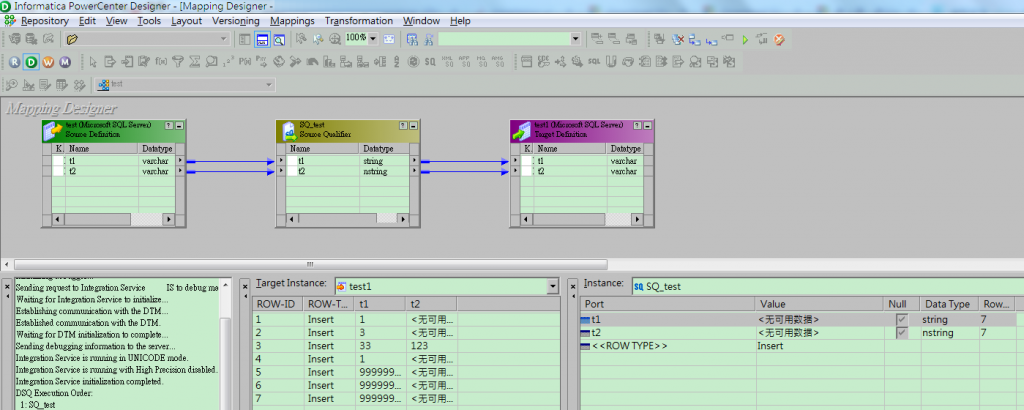
Task: Click help ? button on SQ_test box
Action: 403,125
